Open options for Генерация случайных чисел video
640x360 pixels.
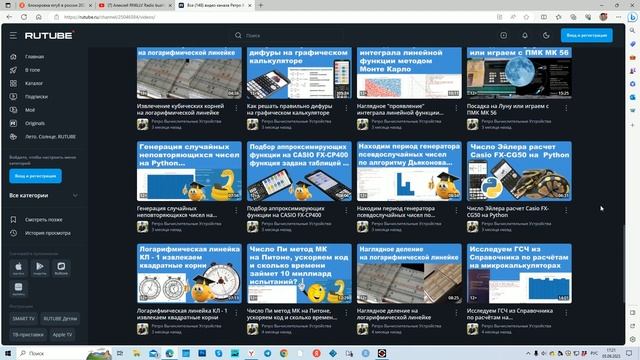pos(236,210)
